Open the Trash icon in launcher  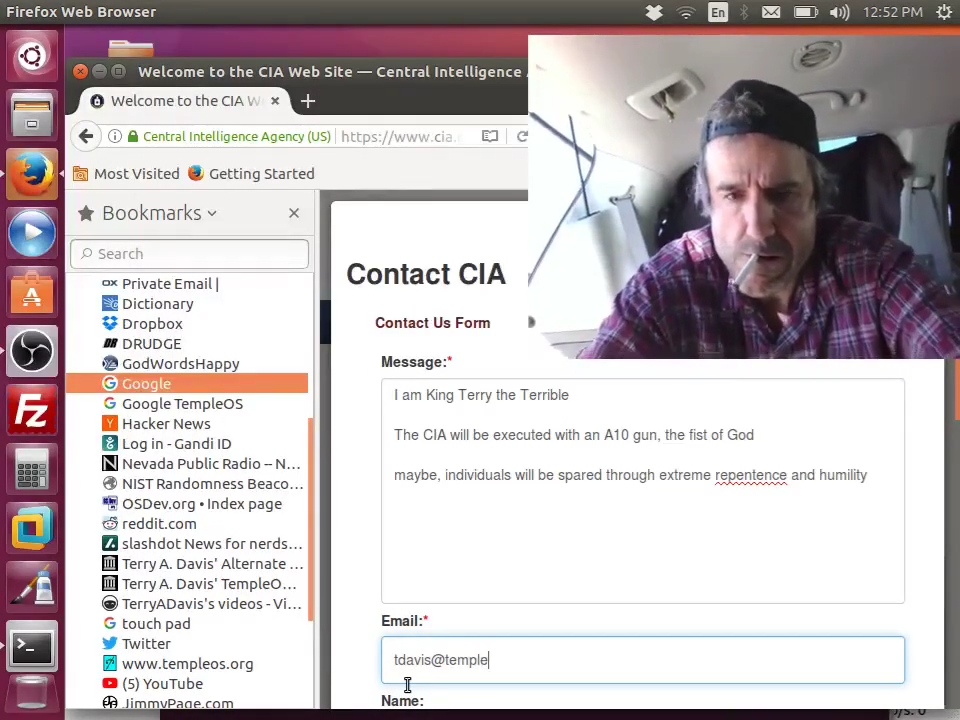pos(32,695)
